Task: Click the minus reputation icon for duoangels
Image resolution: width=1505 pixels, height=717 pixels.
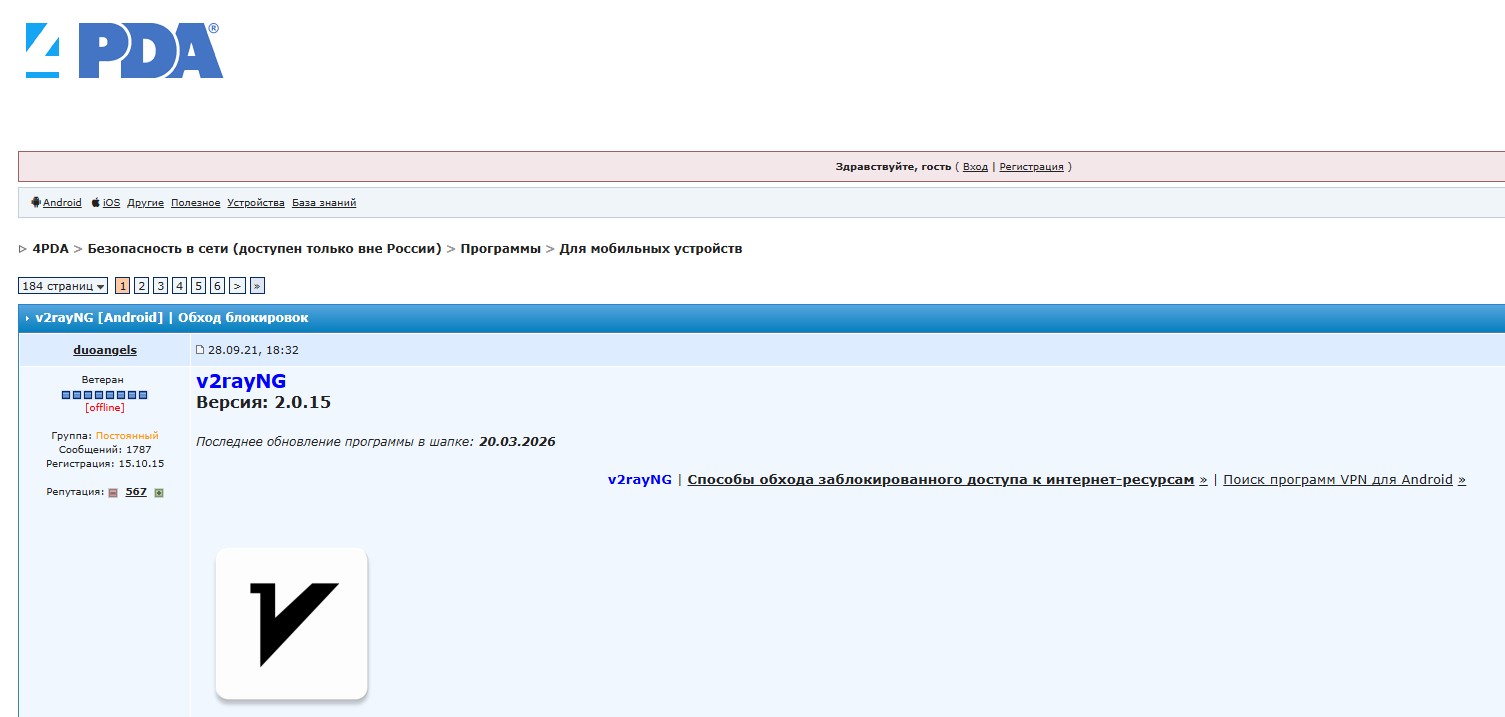Action: click(113, 492)
